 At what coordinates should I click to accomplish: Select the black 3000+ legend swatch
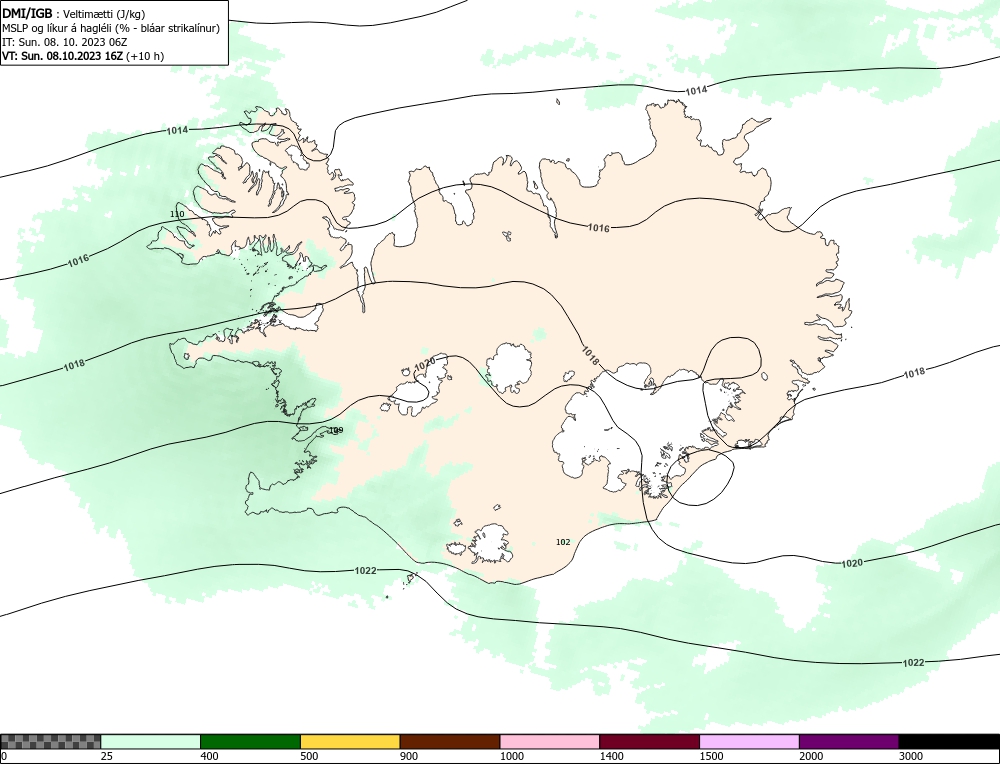(x=949, y=742)
